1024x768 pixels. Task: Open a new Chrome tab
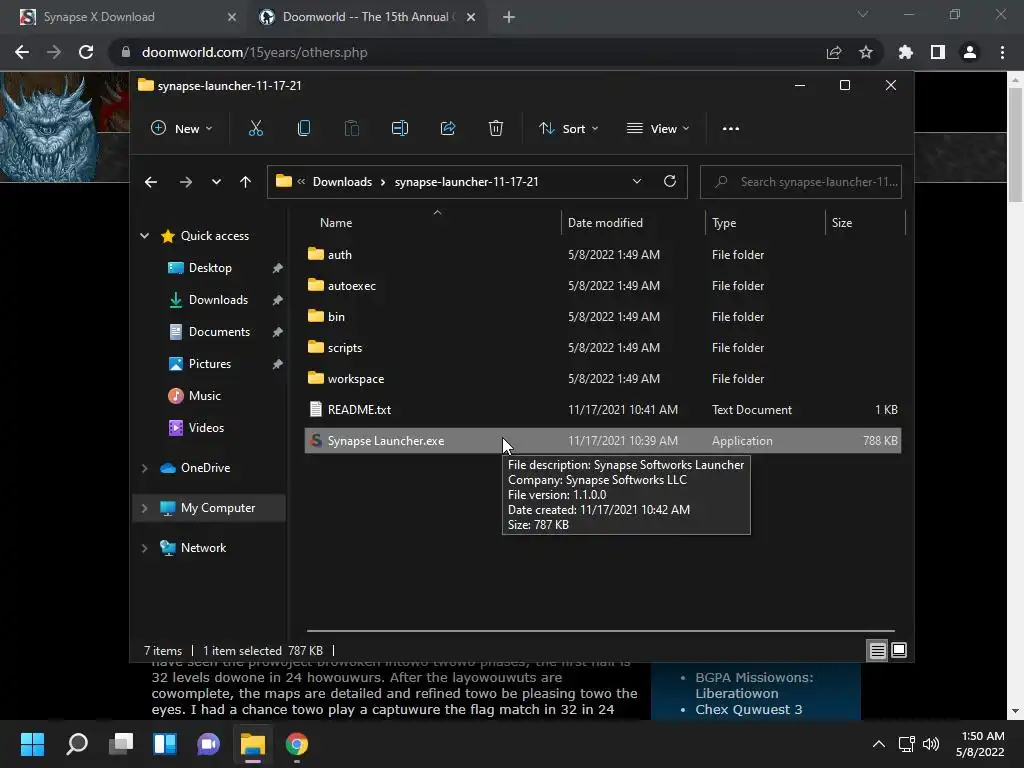509,17
